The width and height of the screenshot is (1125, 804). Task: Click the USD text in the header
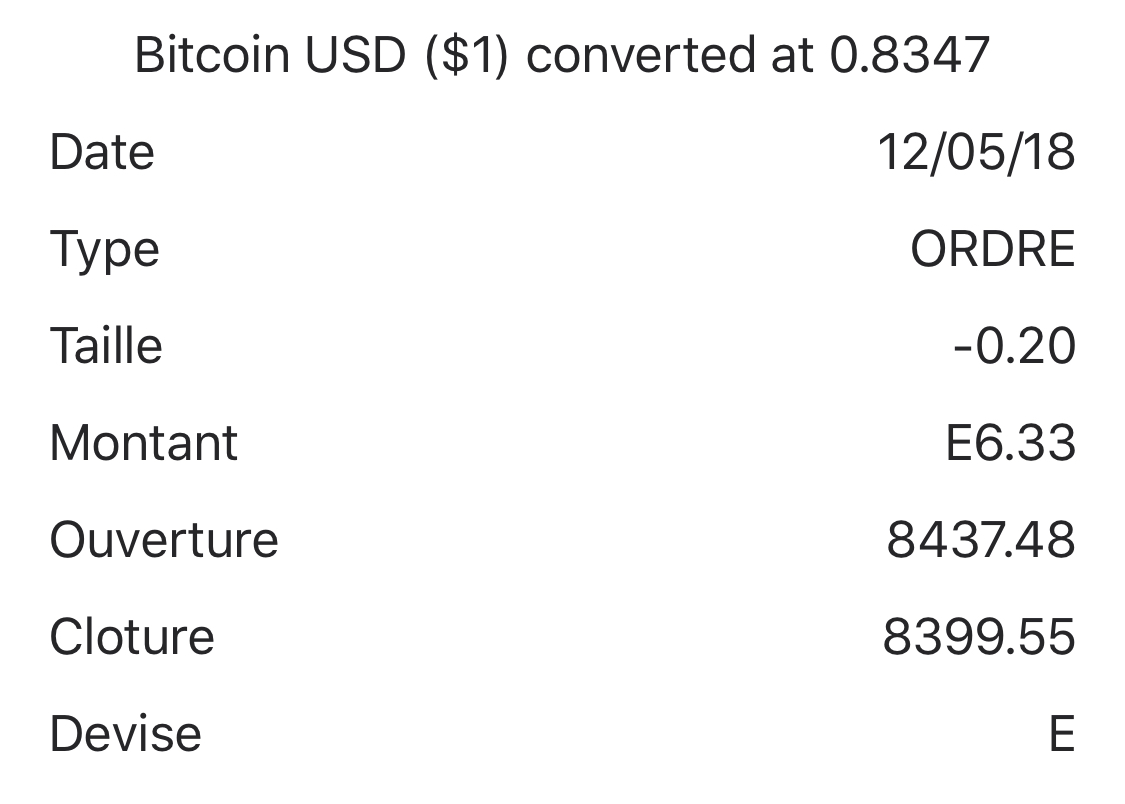pyautogui.click(x=355, y=55)
